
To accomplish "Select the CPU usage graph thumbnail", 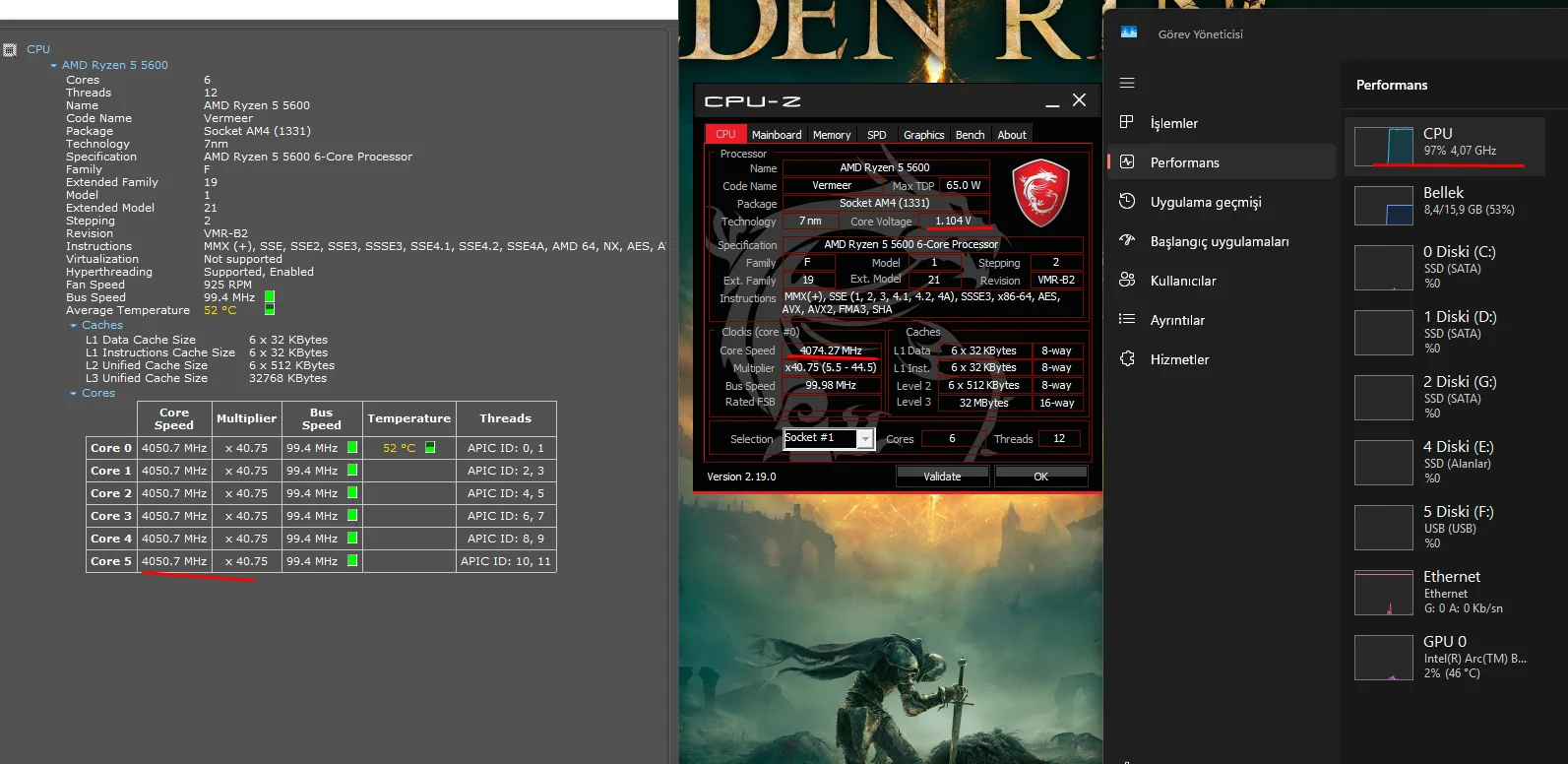I will pos(1384,147).
